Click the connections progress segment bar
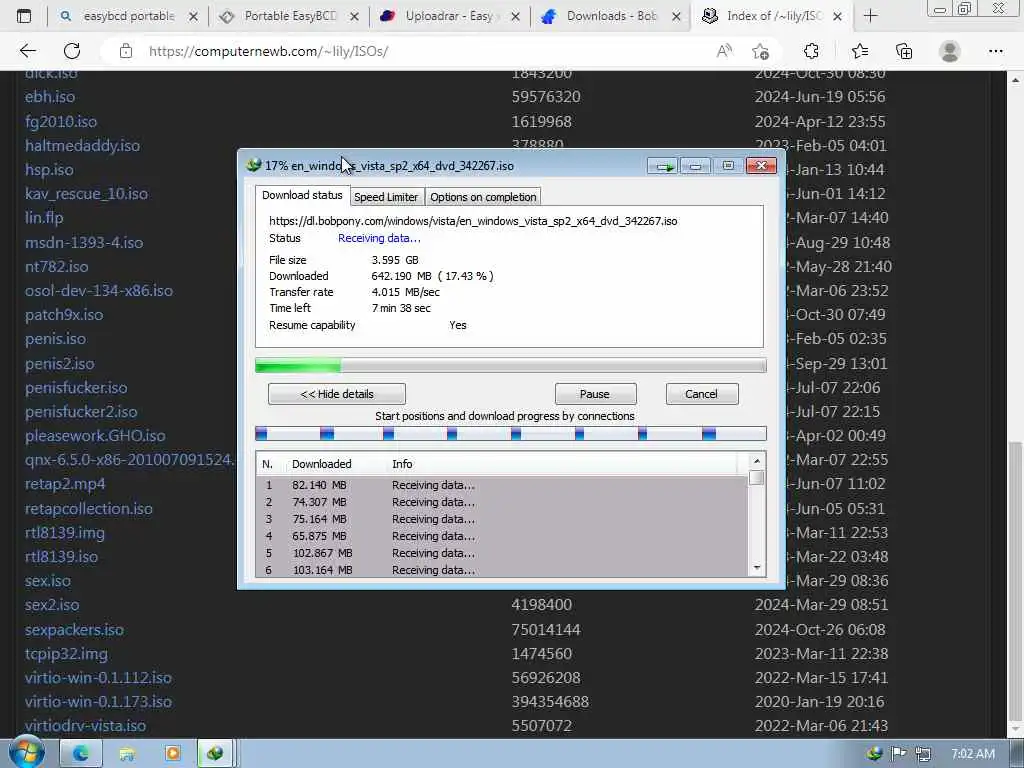 [x=511, y=434]
